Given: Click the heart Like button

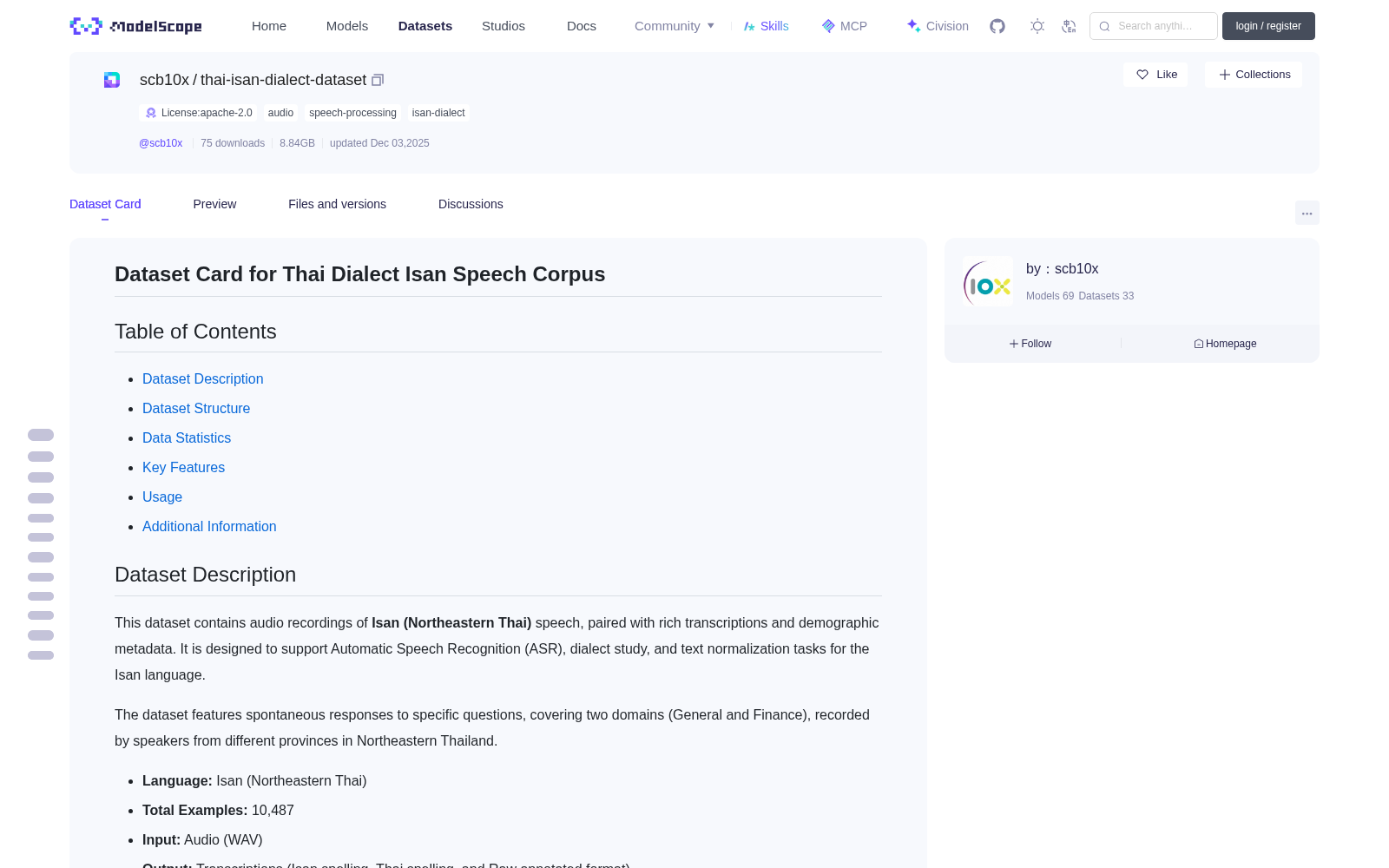Looking at the screenshot, I should [1156, 75].
